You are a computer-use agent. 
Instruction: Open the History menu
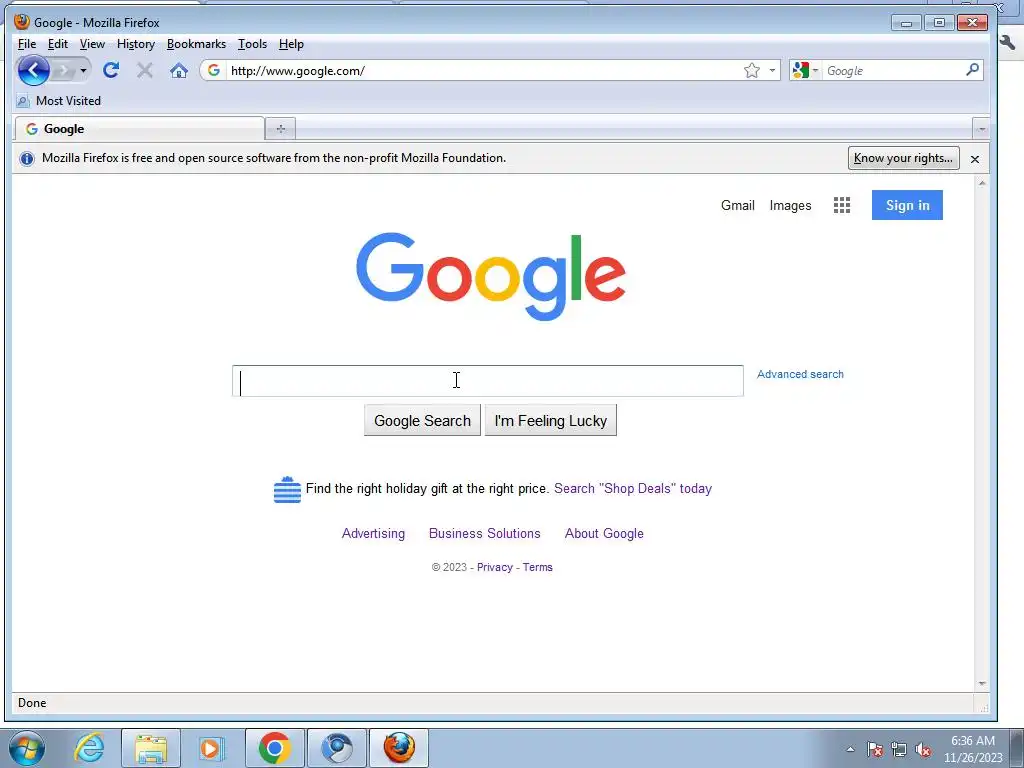(x=136, y=44)
